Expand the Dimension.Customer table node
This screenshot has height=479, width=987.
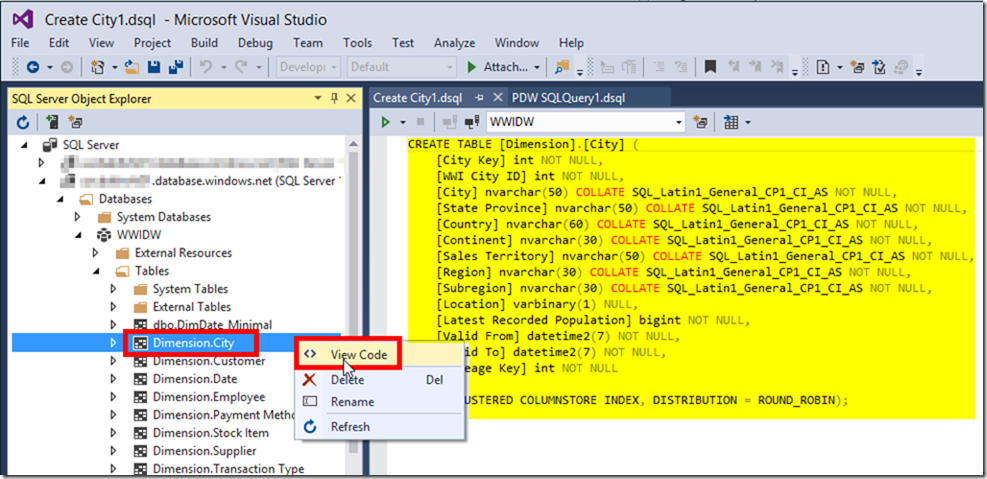[x=113, y=361]
